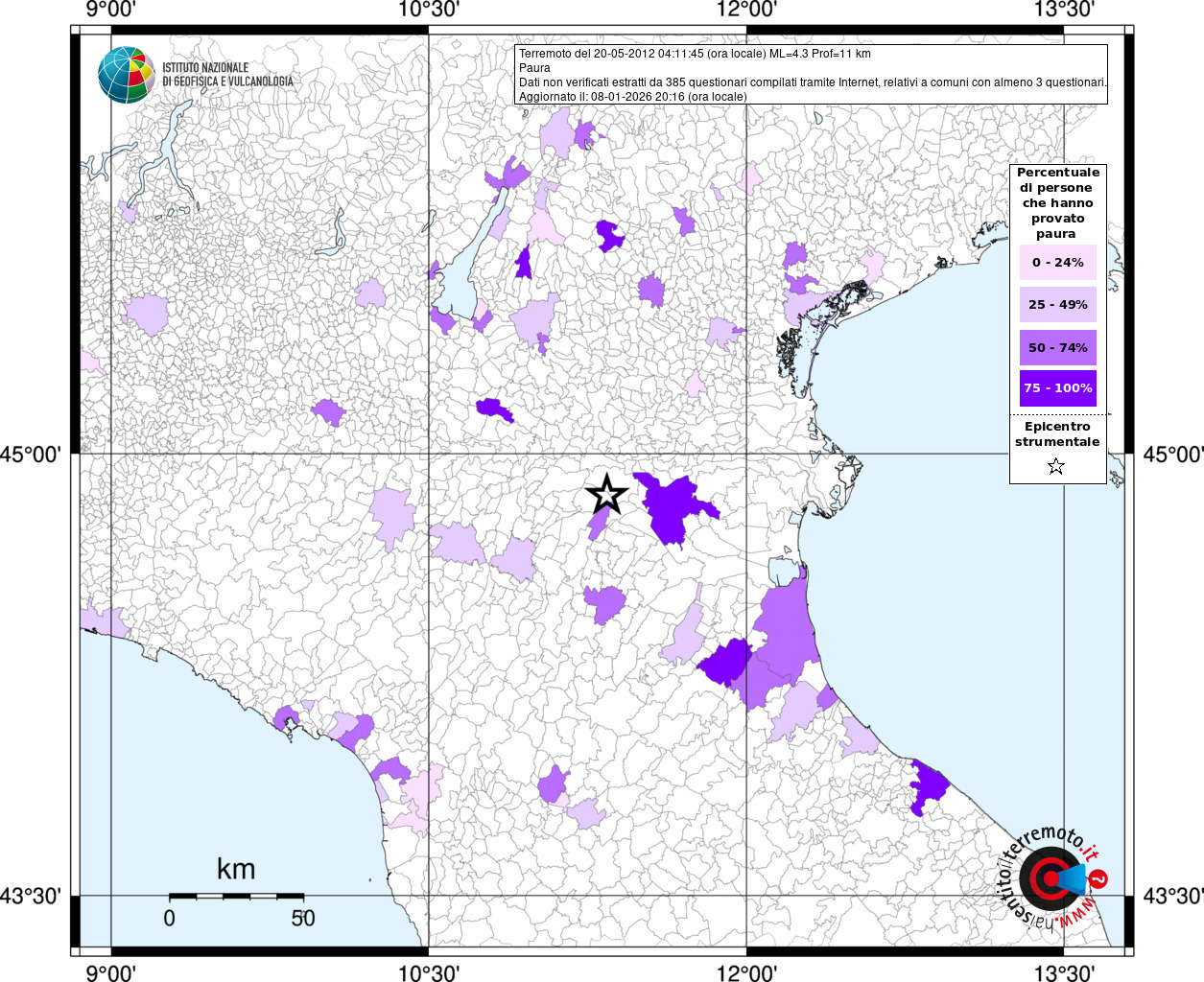Click the left 43°30' latitude label

[x=31, y=896]
